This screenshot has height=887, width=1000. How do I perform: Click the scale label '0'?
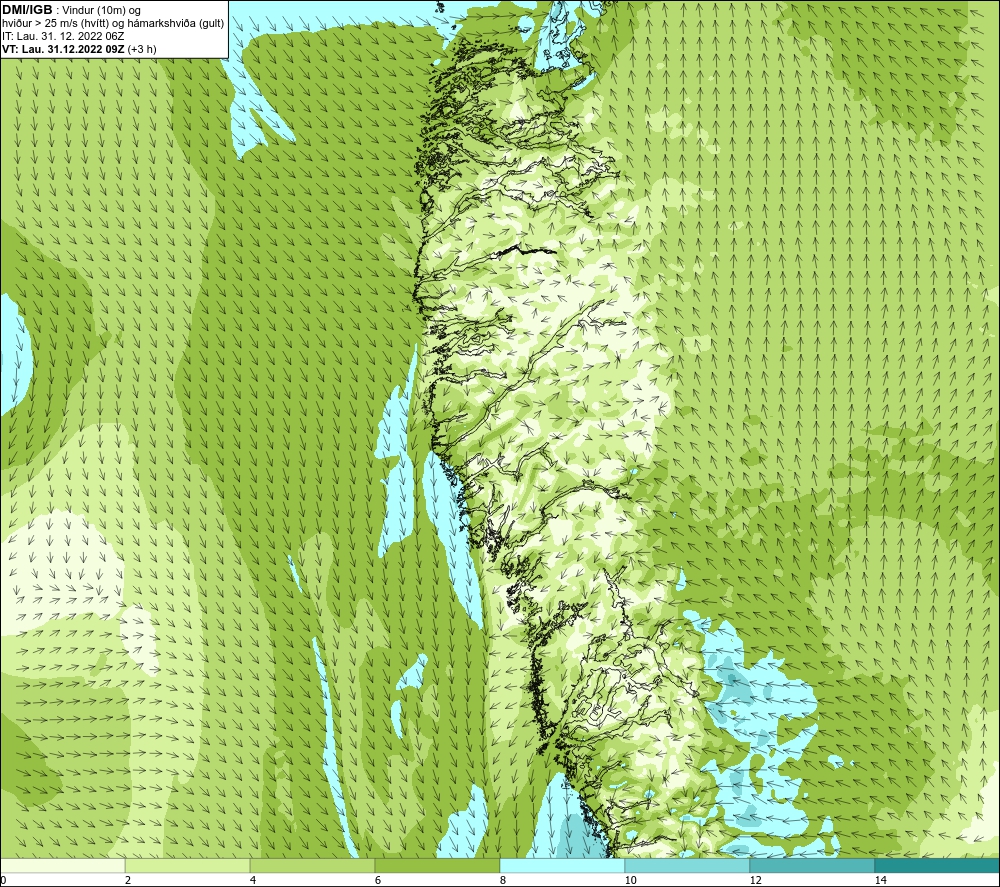(x=3, y=880)
